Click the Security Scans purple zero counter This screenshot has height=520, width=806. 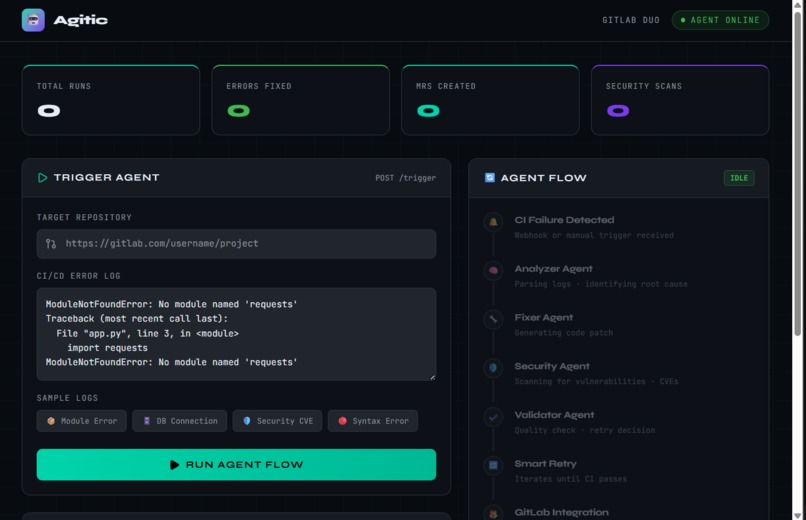click(x=618, y=110)
